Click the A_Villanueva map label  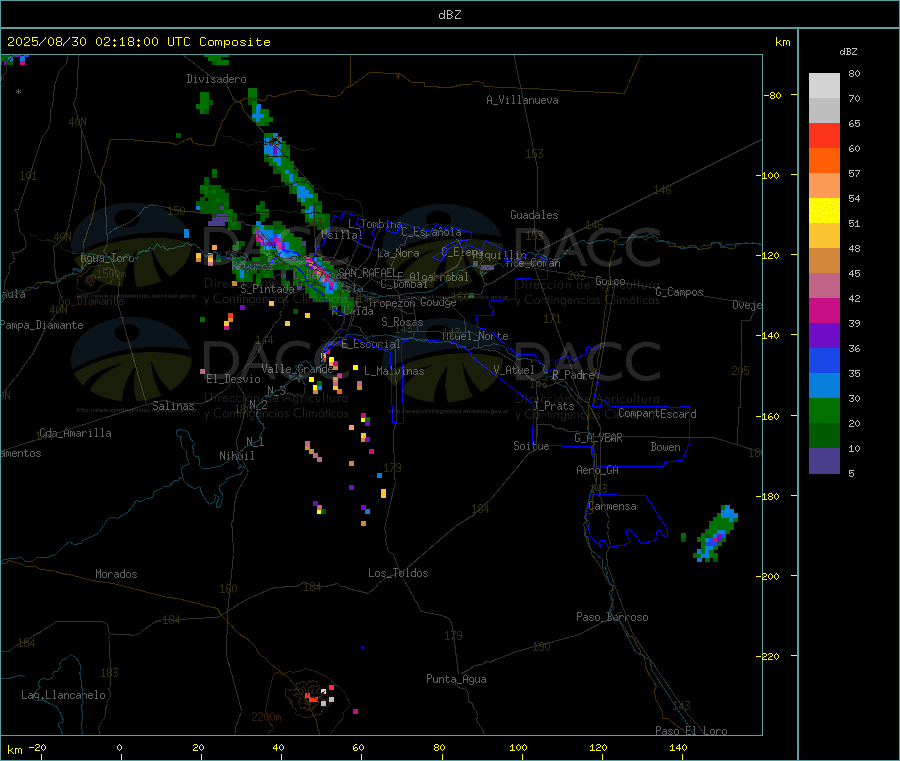pyautogui.click(x=522, y=100)
